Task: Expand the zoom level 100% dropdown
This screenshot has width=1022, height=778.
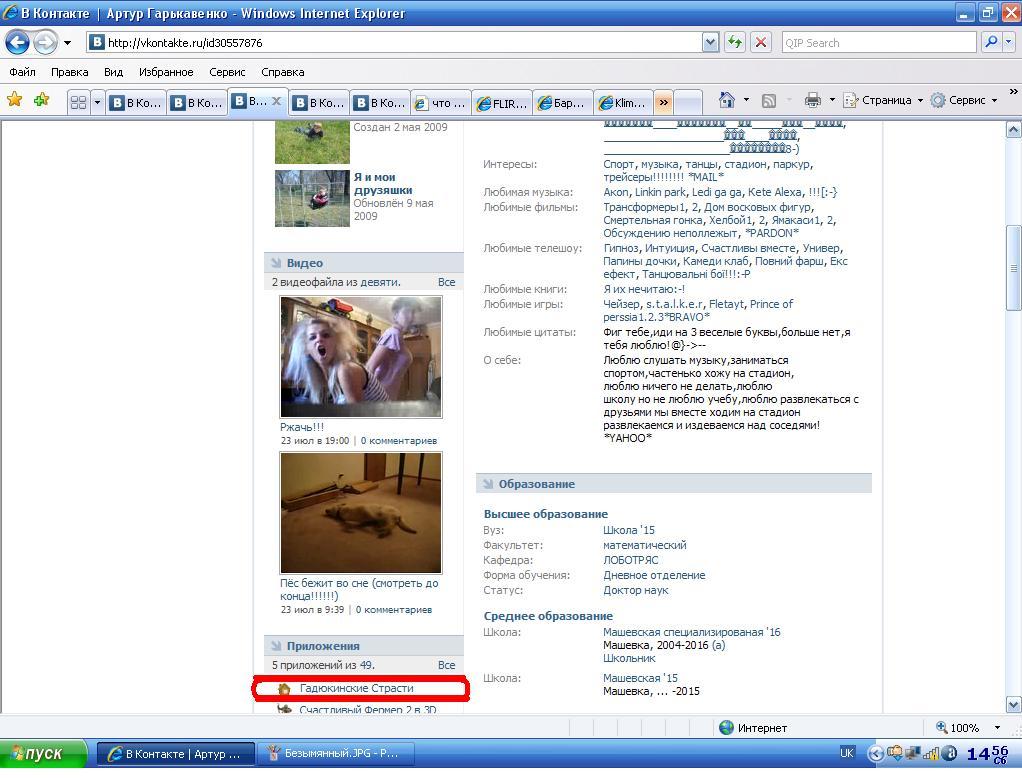Action: (x=996, y=727)
